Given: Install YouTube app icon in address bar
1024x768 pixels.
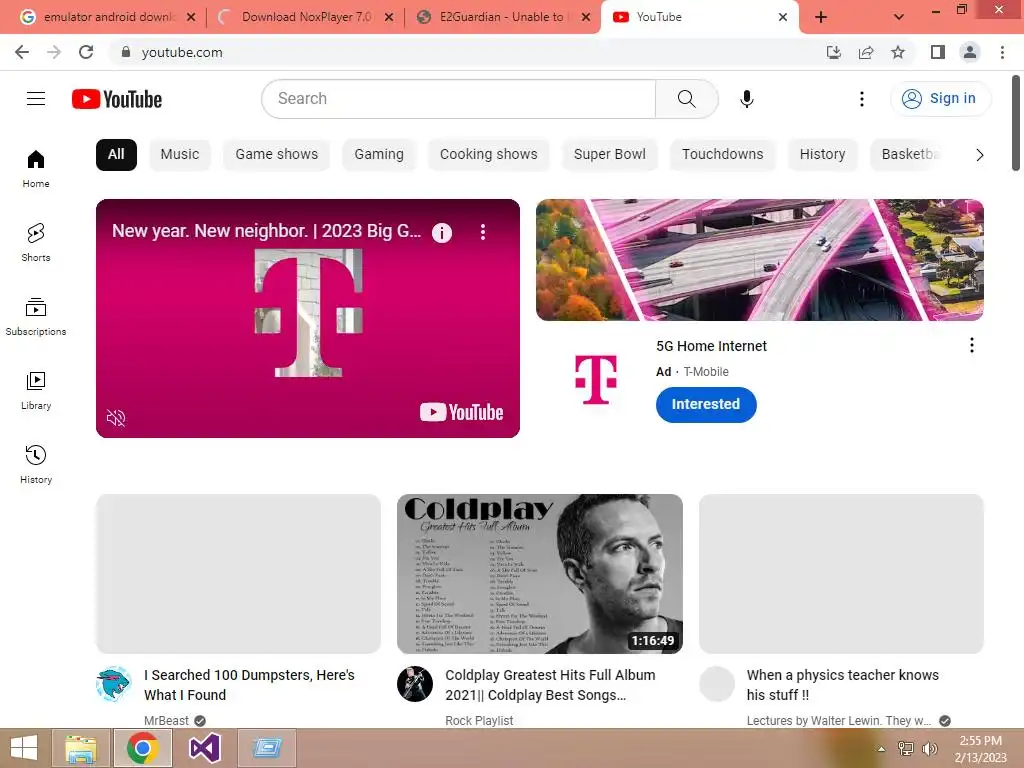Looking at the screenshot, I should (x=834, y=52).
